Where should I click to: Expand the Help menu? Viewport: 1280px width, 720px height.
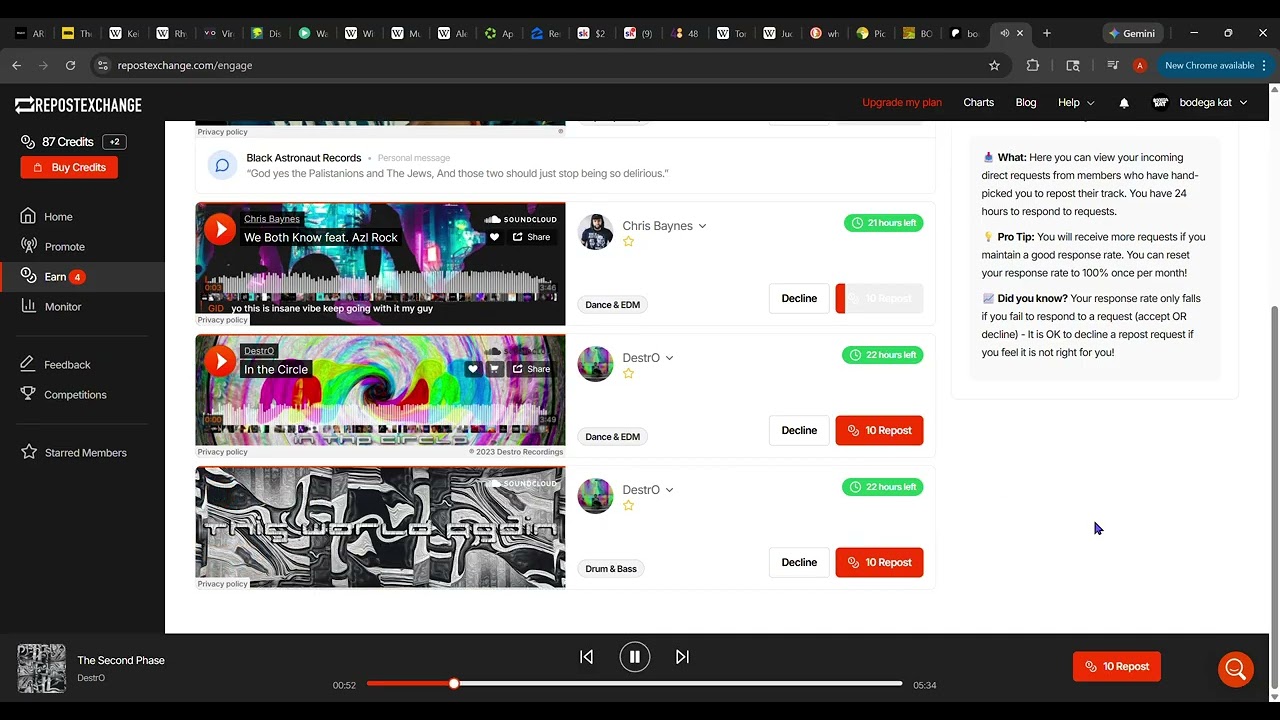(x=1076, y=102)
